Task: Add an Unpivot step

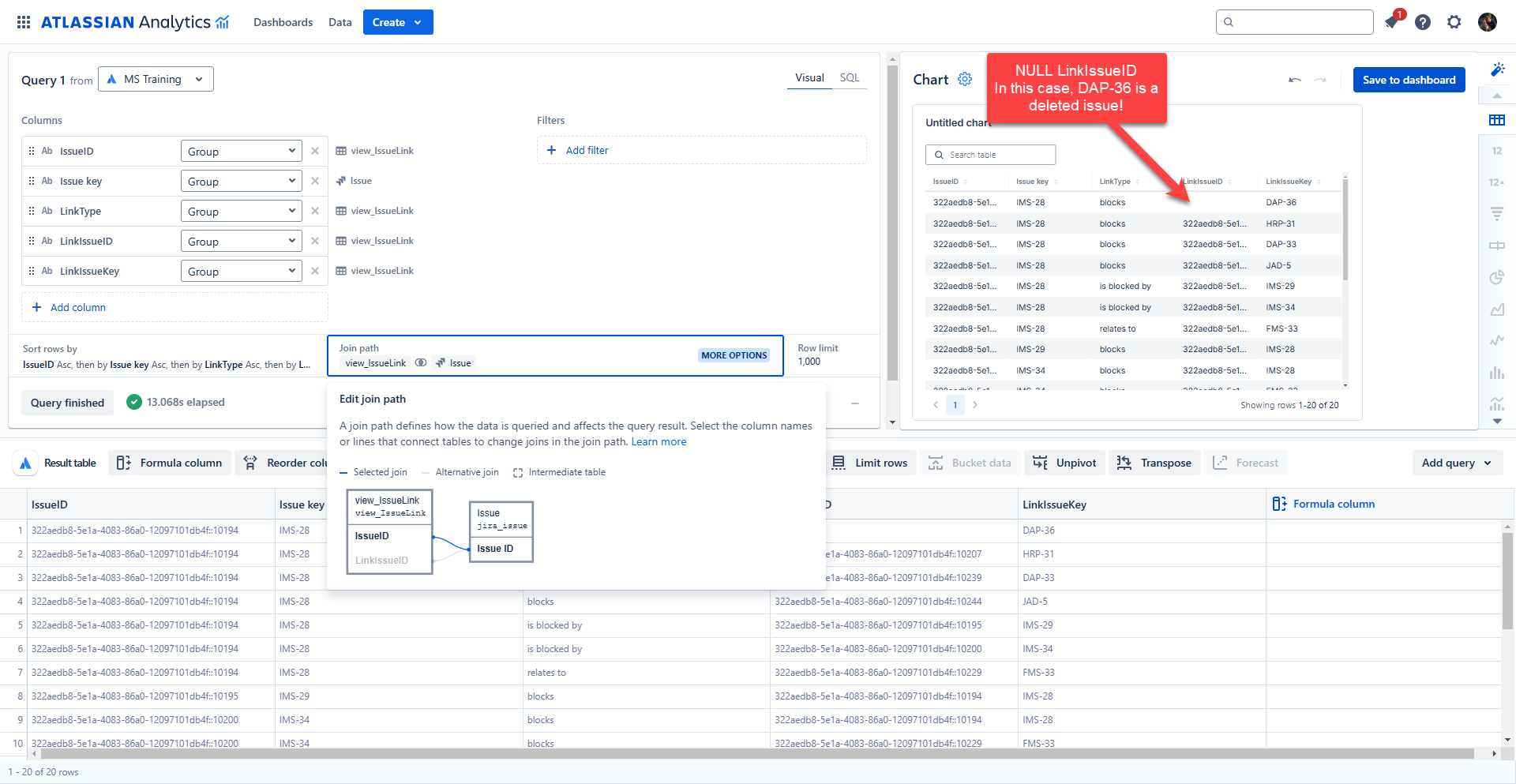Action: tap(1064, 463)
